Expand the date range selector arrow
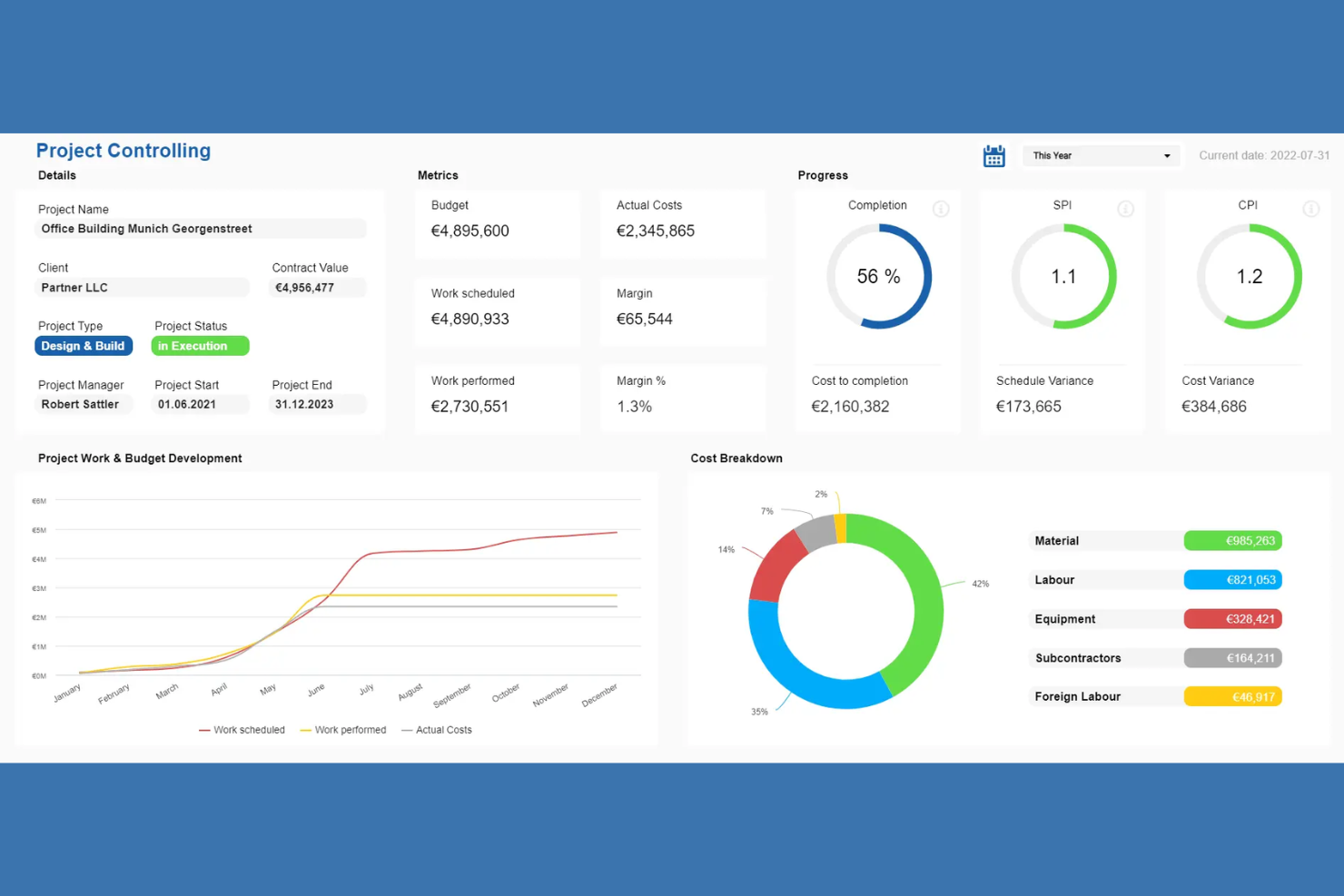Screen dimensions: 1344x896 [1166, 155]
